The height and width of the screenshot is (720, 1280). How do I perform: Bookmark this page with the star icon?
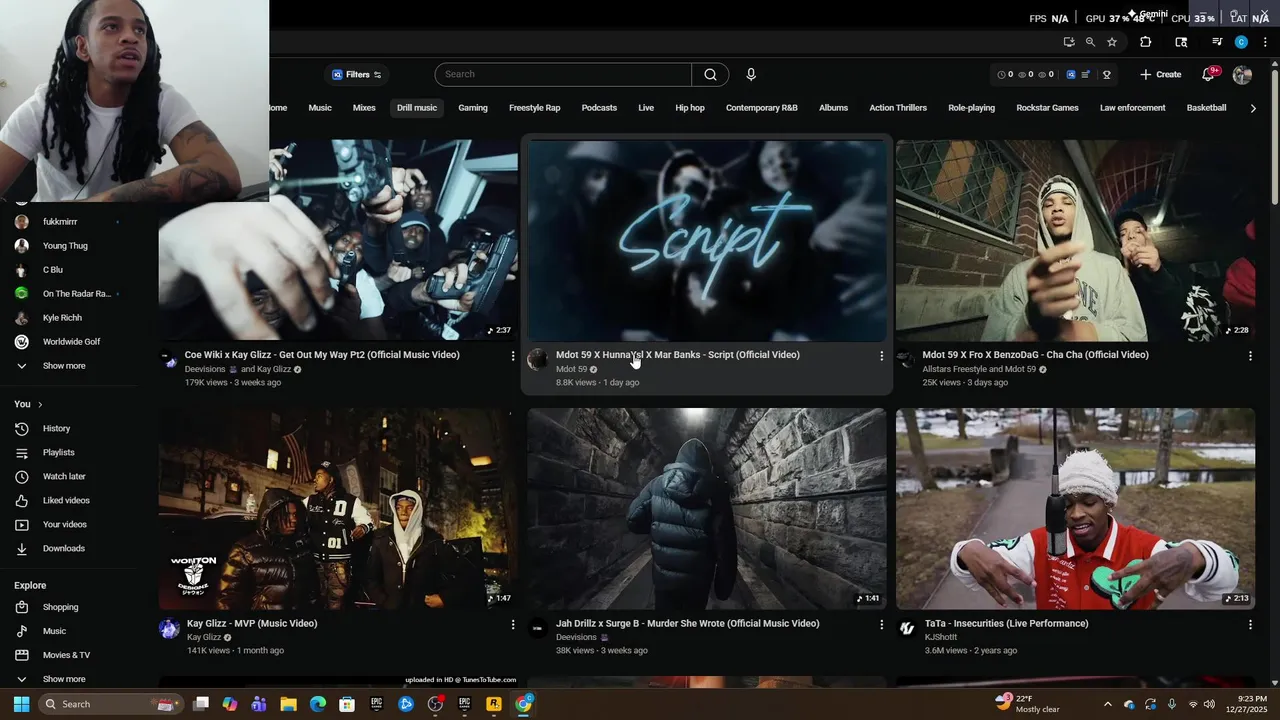[x=1112, y=42]
